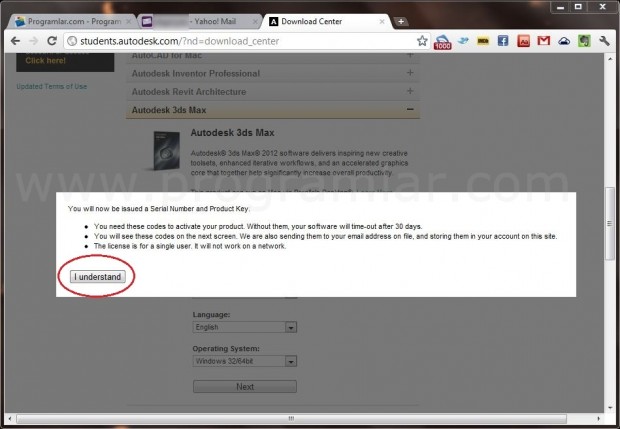Click the red Adobe extension icon
This screenshot has height=429, width=620.
tap(523, 41)
